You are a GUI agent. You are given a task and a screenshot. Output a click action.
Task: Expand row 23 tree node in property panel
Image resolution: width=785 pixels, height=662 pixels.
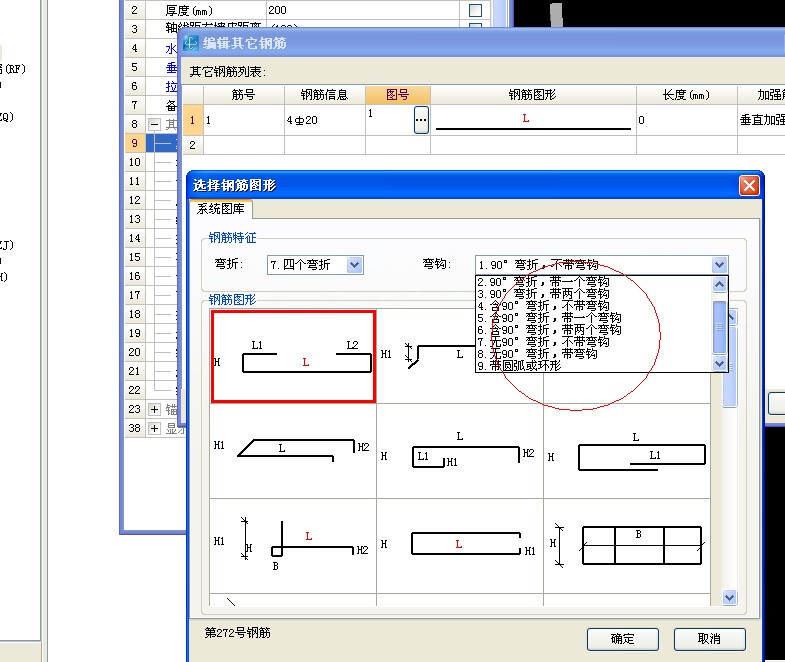155,410
